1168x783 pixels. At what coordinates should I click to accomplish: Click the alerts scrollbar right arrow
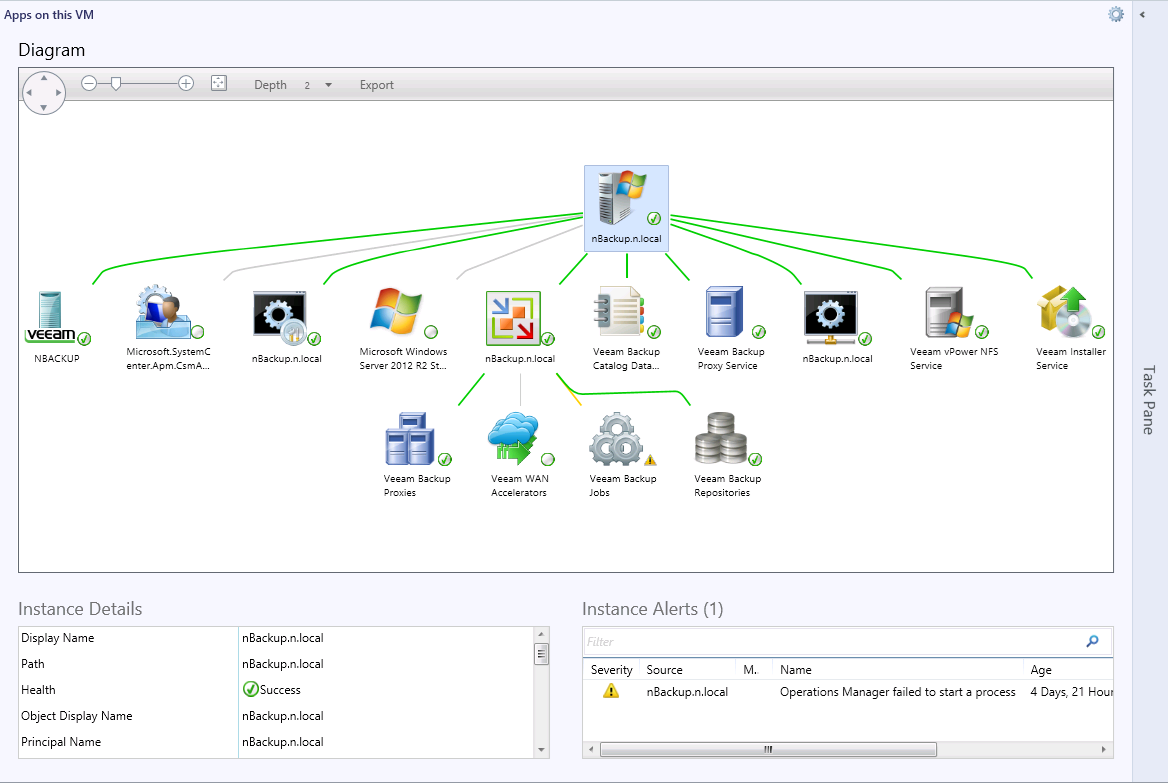point(1103,749)
